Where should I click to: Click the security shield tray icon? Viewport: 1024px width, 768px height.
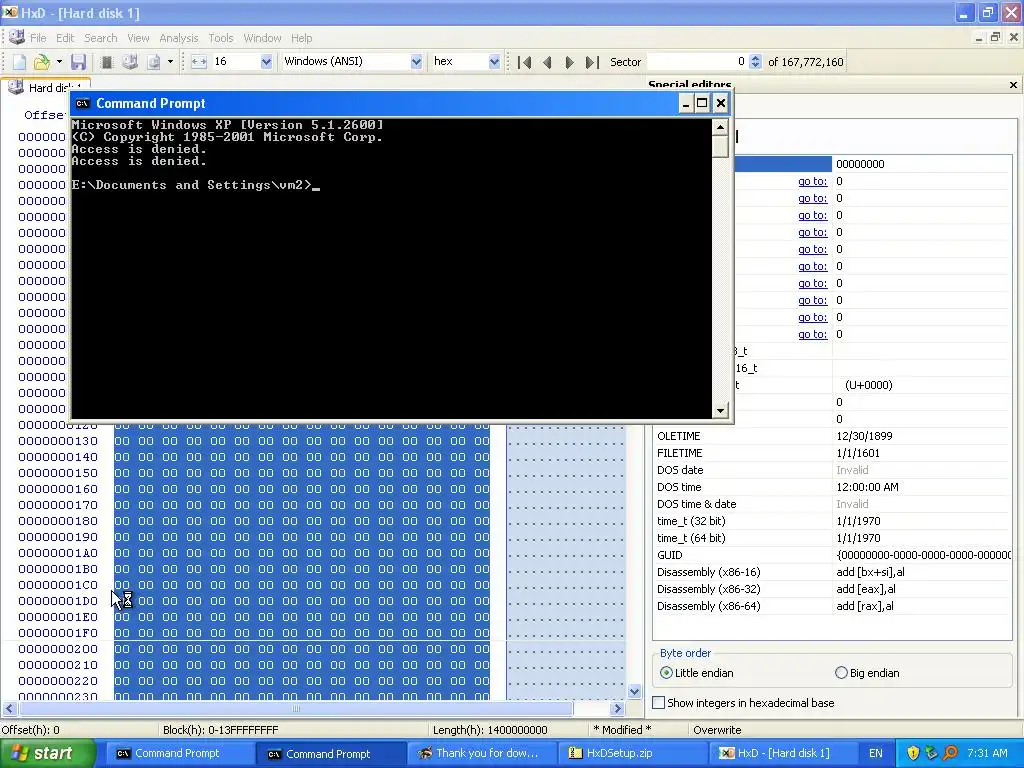click(913, 753)
